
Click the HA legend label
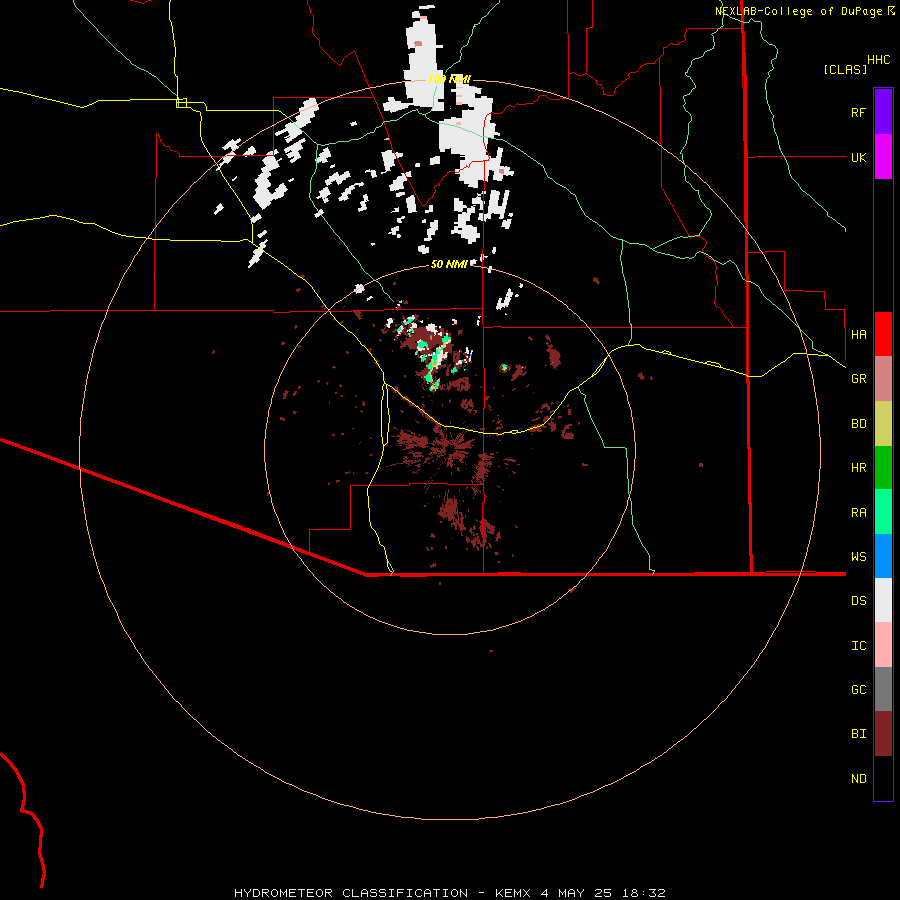(x=858, y=335)
